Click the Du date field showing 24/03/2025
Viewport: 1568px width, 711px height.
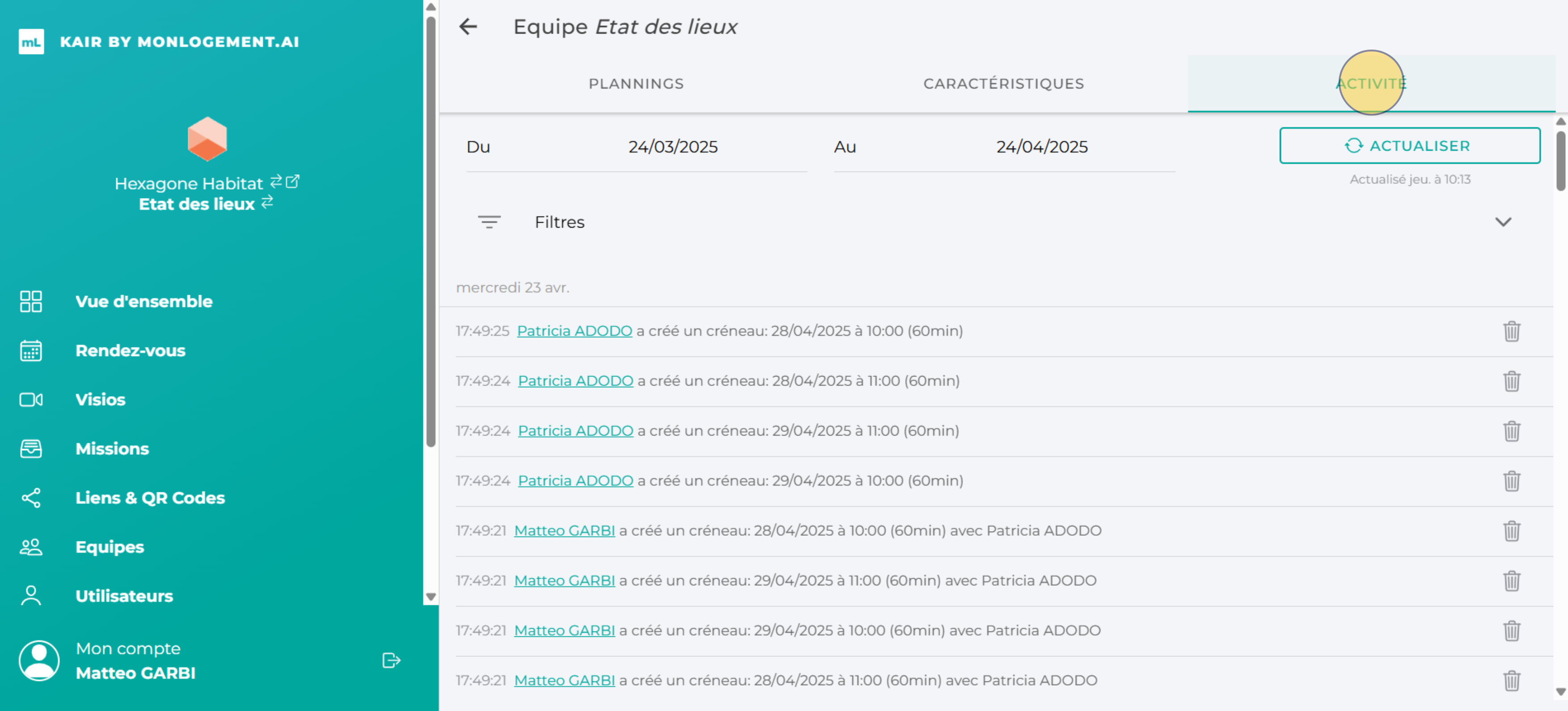point(673,146)
